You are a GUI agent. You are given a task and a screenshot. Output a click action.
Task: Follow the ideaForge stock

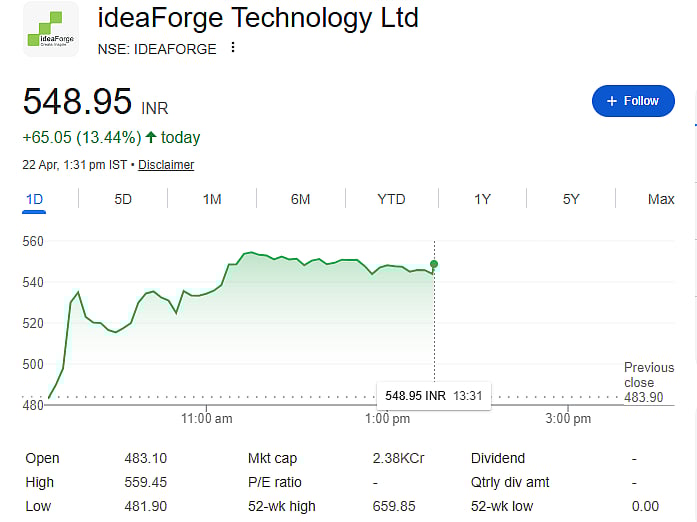(632, 101)
